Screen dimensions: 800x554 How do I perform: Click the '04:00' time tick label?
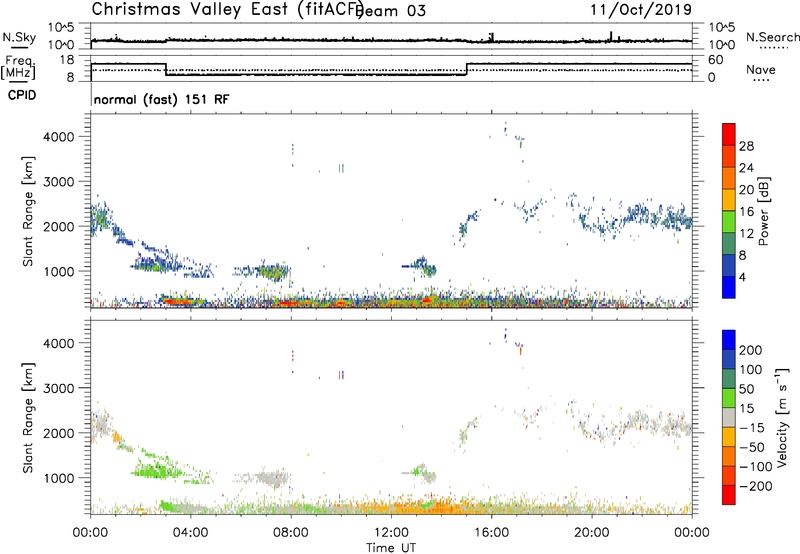pos(191,533)
